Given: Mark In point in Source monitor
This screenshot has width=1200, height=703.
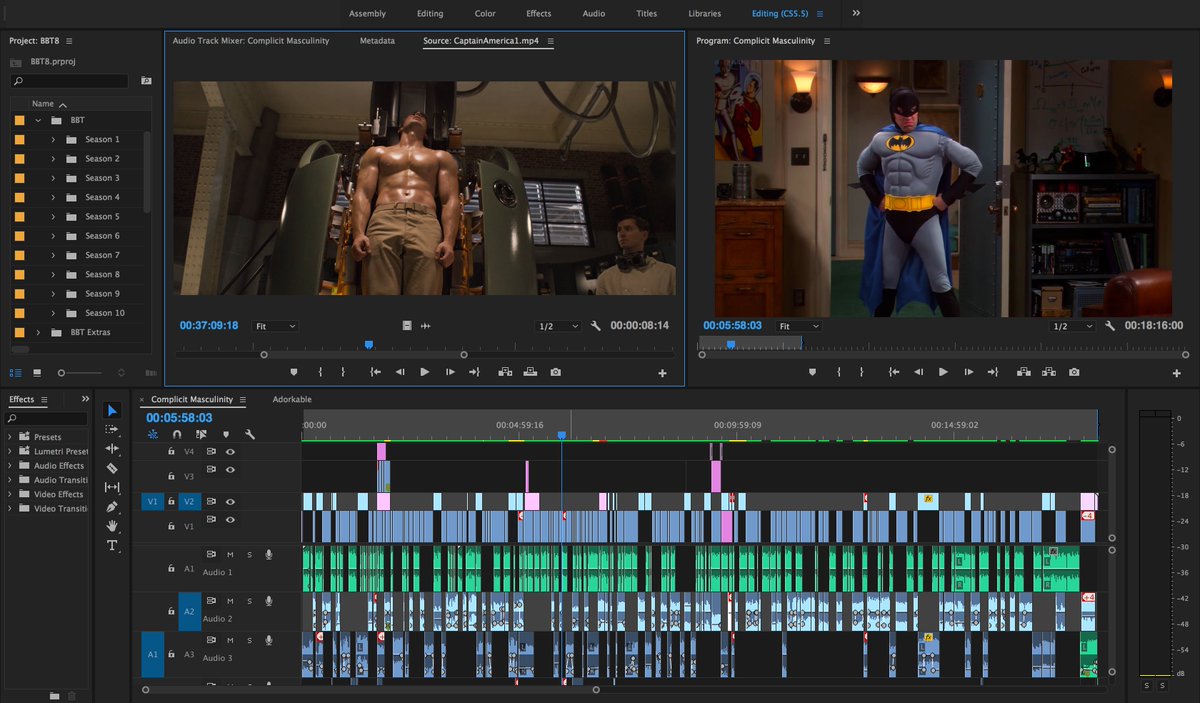Looking at the screenshot, I should tap(320, 372).
